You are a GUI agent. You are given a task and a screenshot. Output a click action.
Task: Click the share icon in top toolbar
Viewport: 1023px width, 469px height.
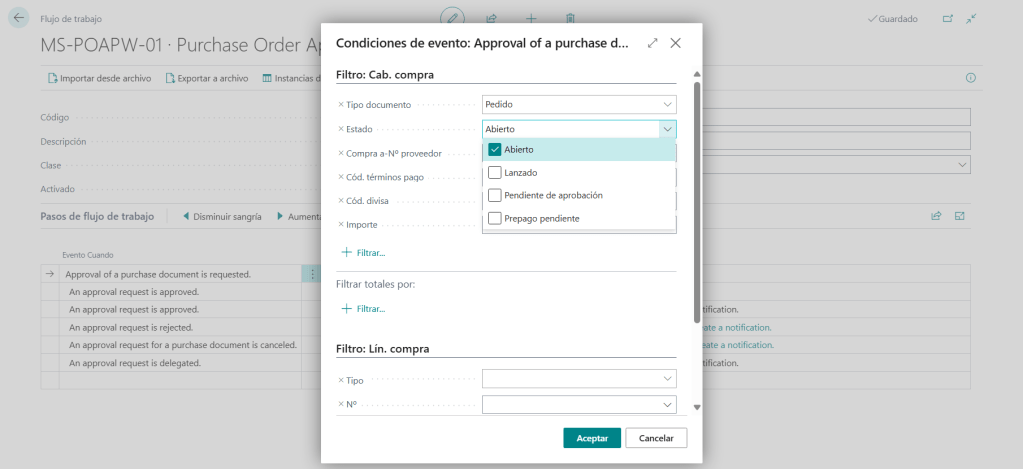492,18
